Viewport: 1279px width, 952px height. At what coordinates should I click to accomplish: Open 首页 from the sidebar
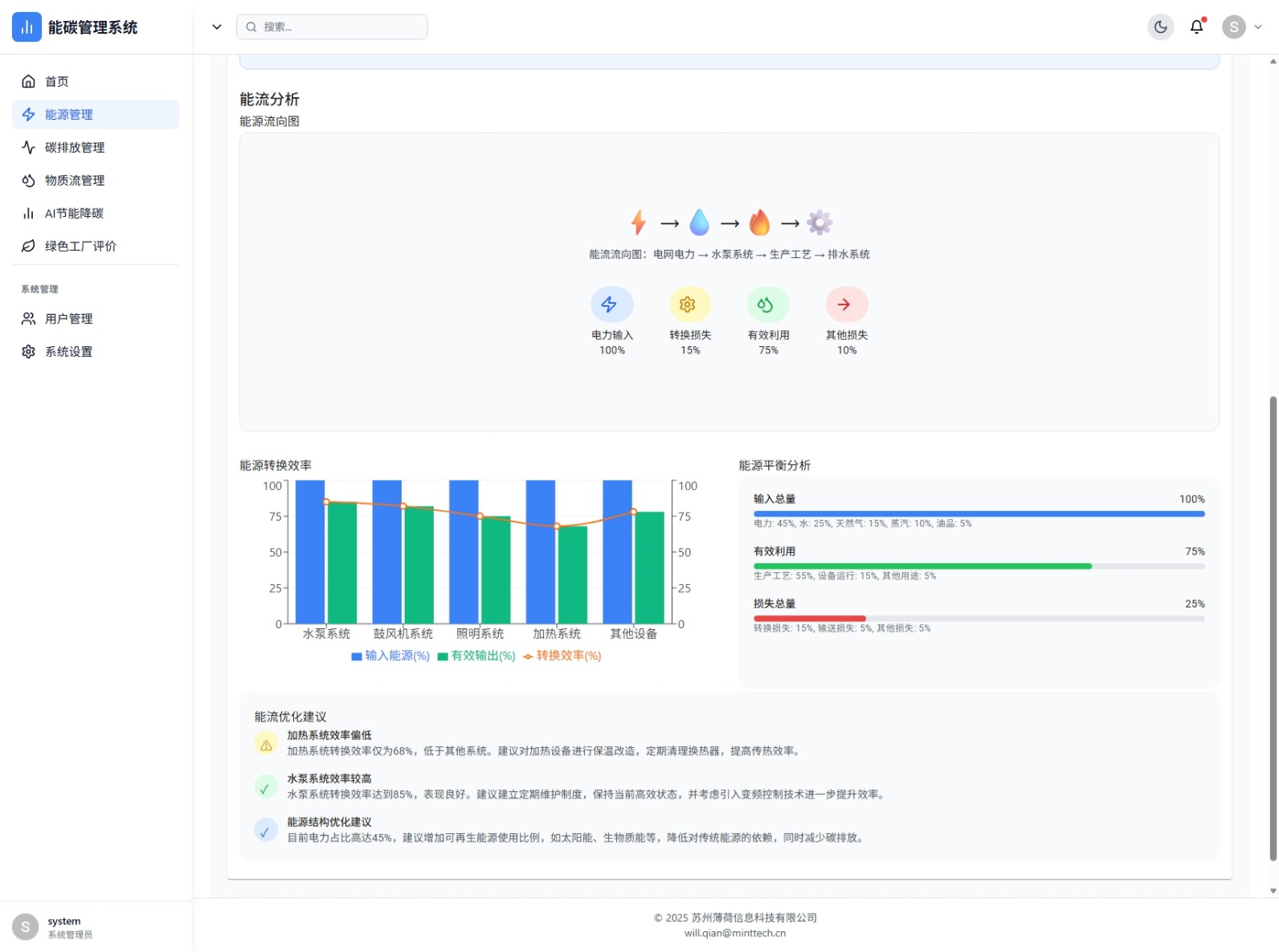(56, 81)
